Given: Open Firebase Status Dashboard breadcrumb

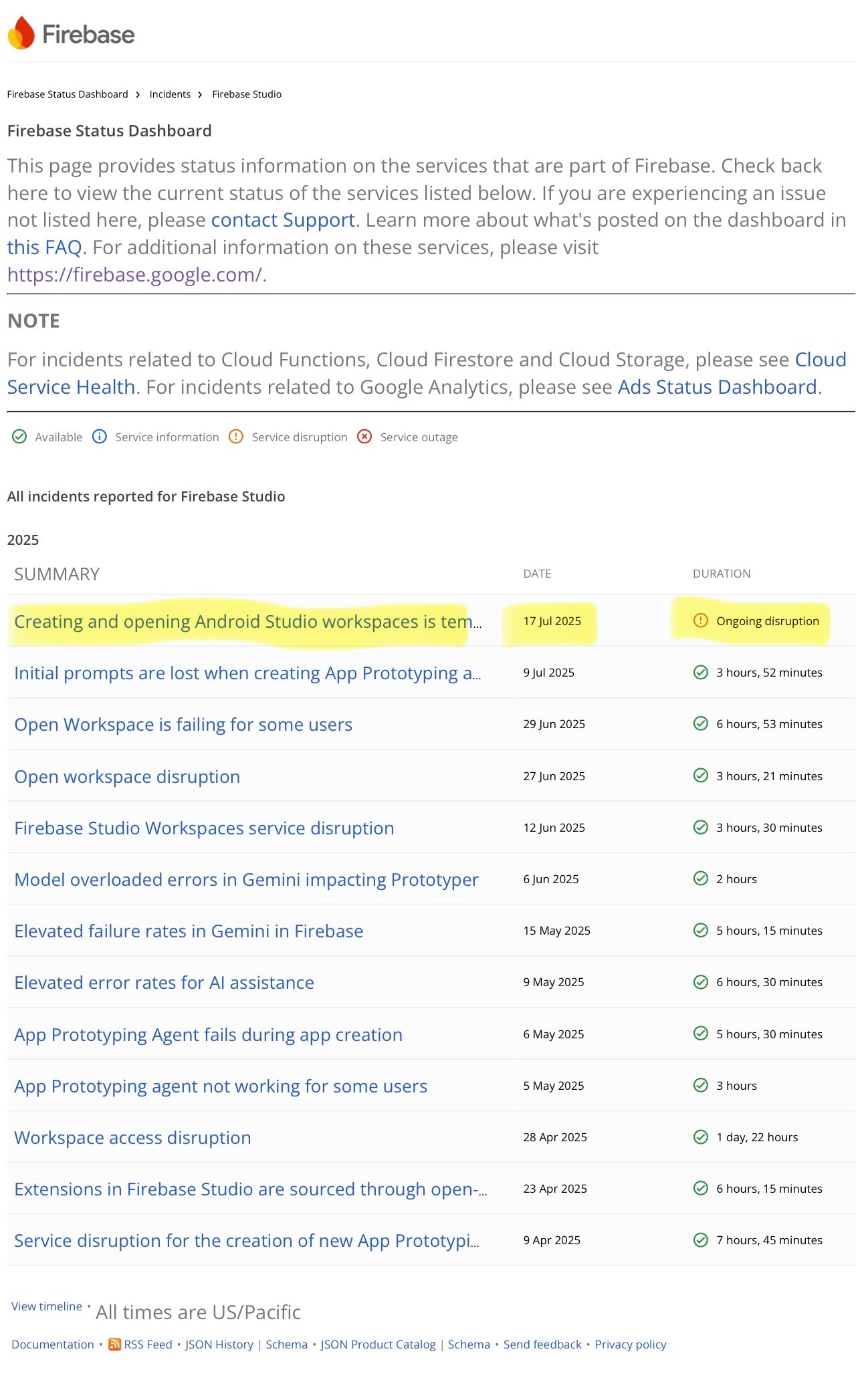Looking at the screenshot, I should (68, 94).
